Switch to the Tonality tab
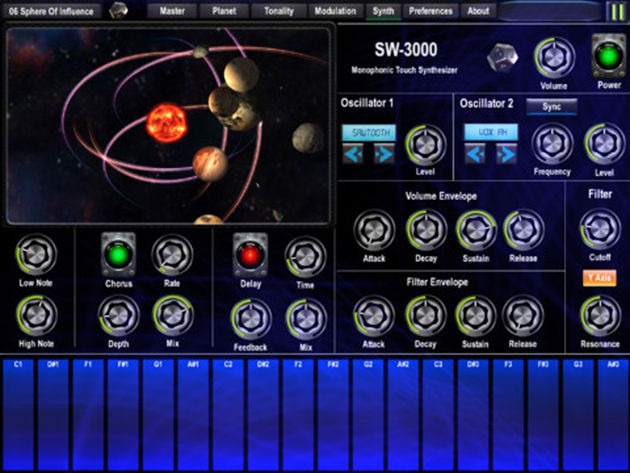 coord(279,11)
